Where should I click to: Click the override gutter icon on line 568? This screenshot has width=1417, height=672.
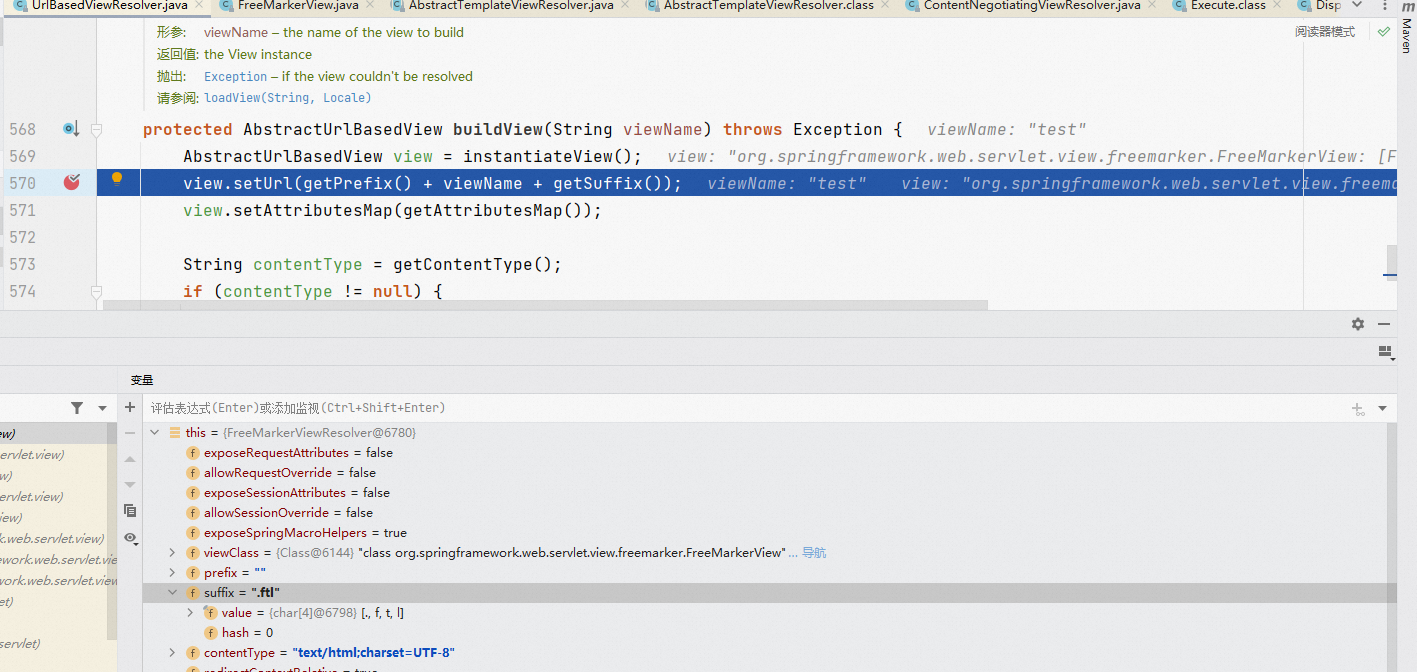pos(70,129)
